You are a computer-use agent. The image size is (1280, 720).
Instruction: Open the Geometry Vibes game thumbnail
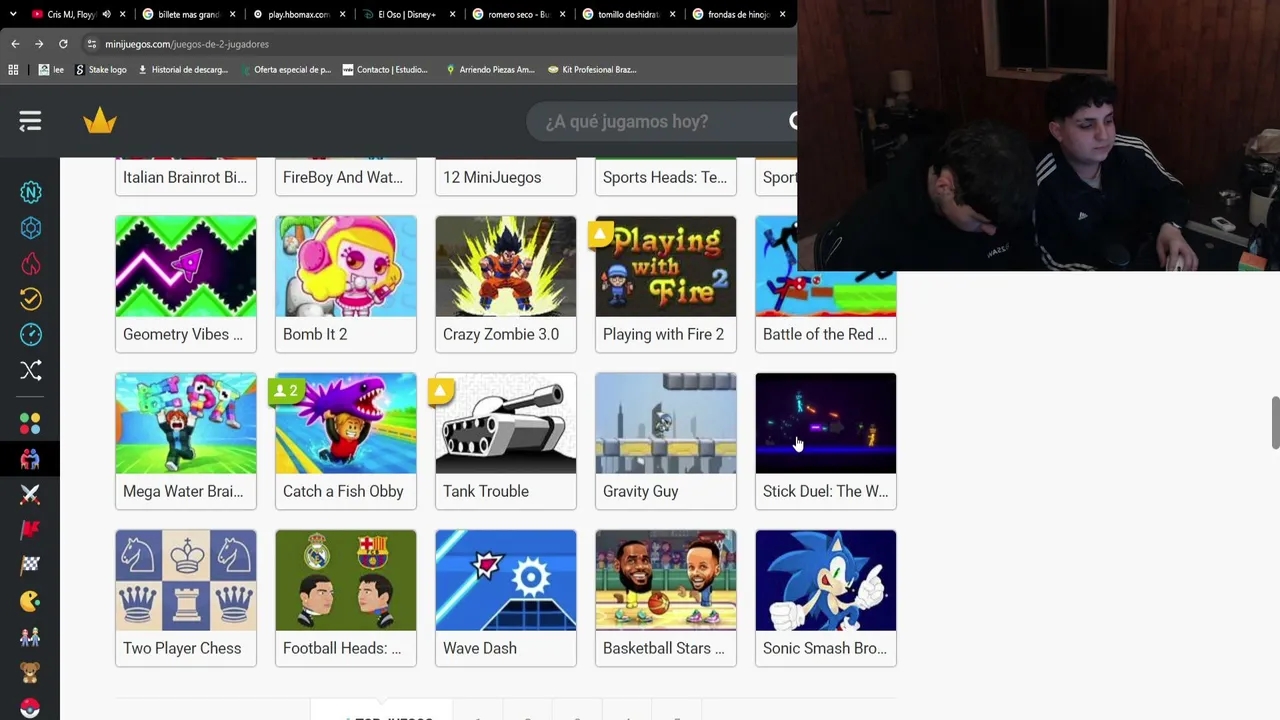coord(186,266)
